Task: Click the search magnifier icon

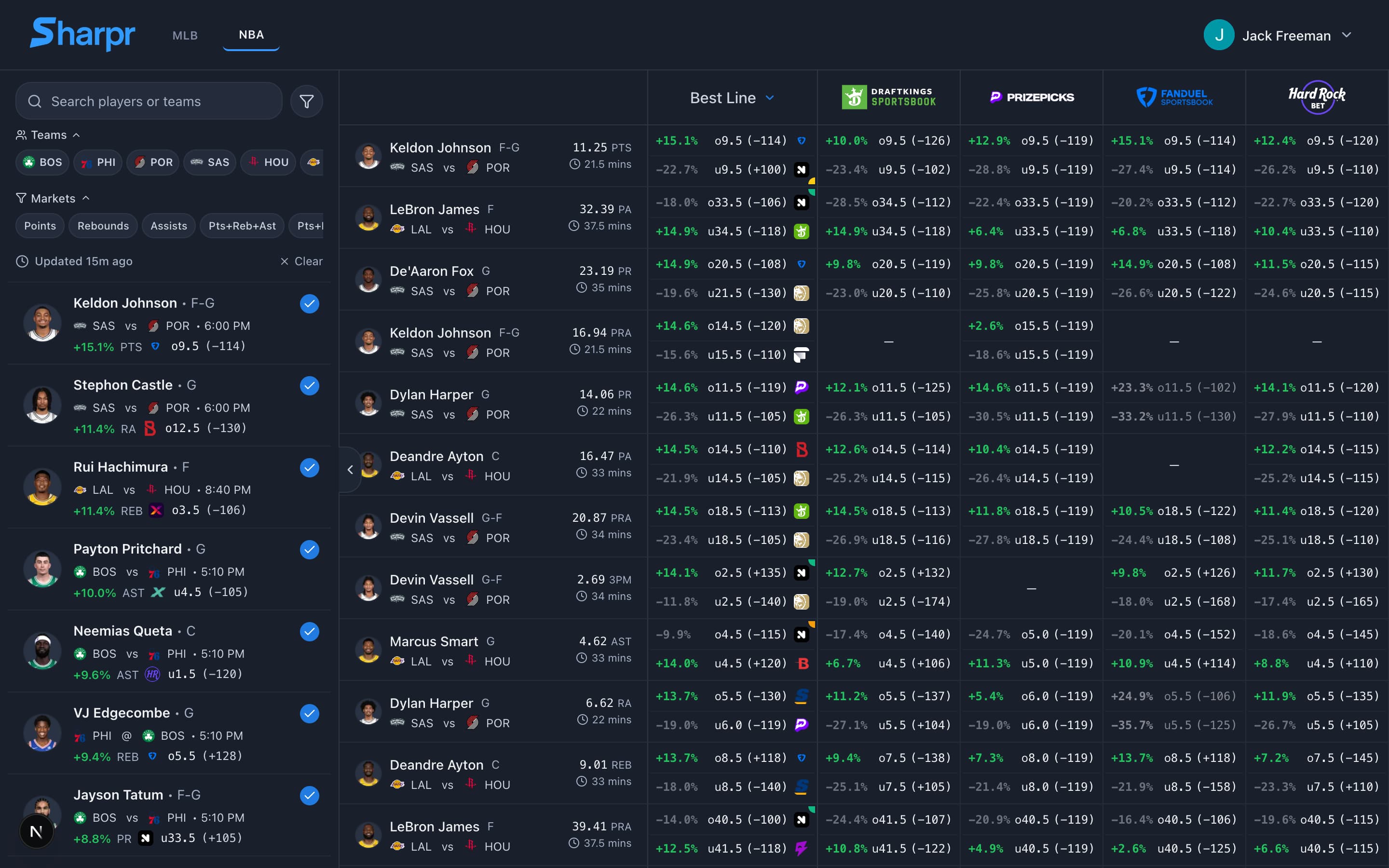Action: [x=34, y=102]
